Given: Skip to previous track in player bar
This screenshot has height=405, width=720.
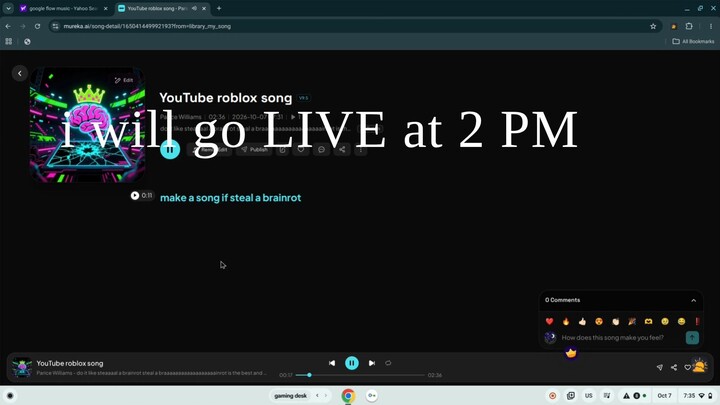Looking at the screenshot, I should (x=332, y=363).
